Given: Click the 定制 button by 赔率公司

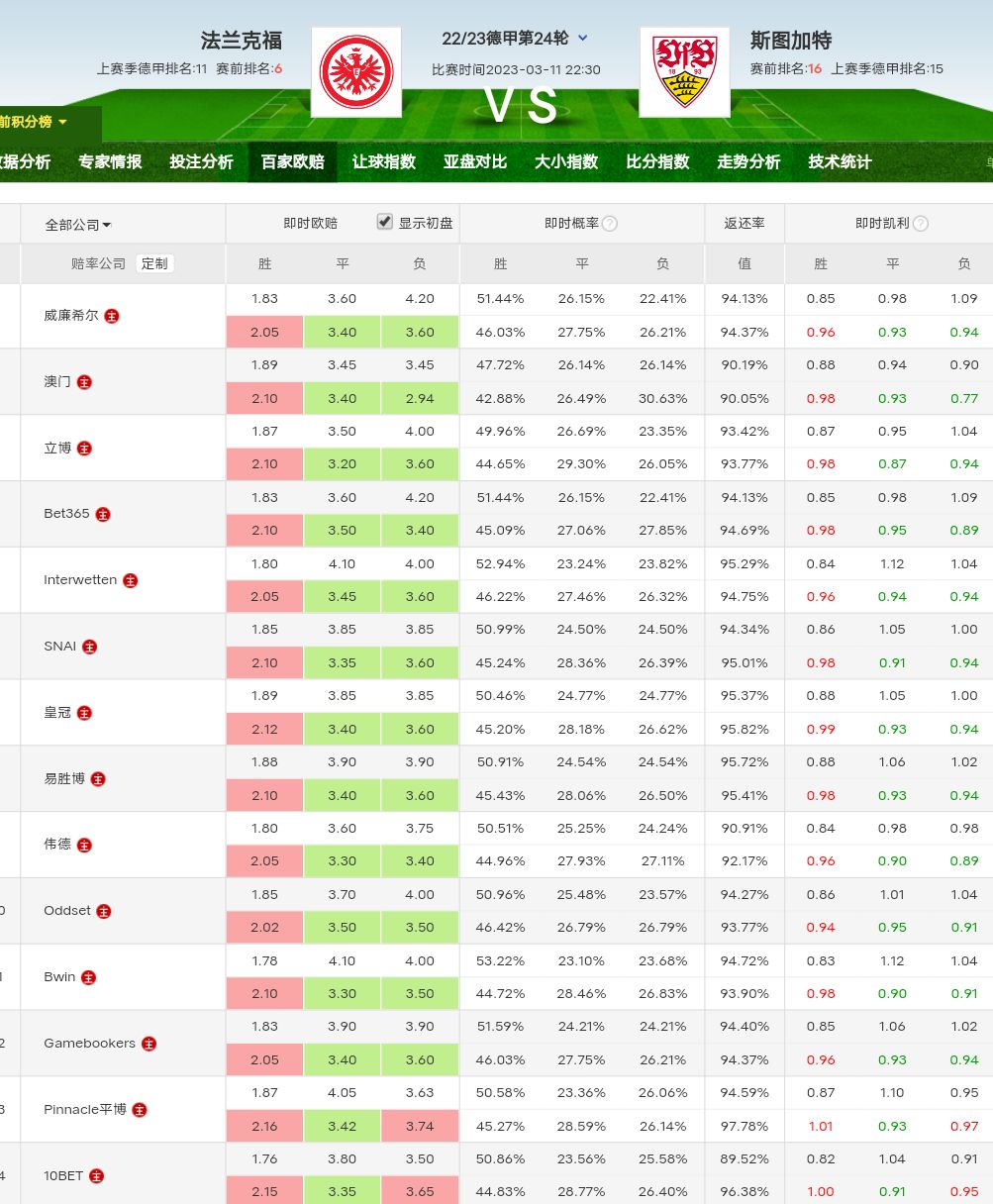Looking at the screenshot, I should pos(154,263).
